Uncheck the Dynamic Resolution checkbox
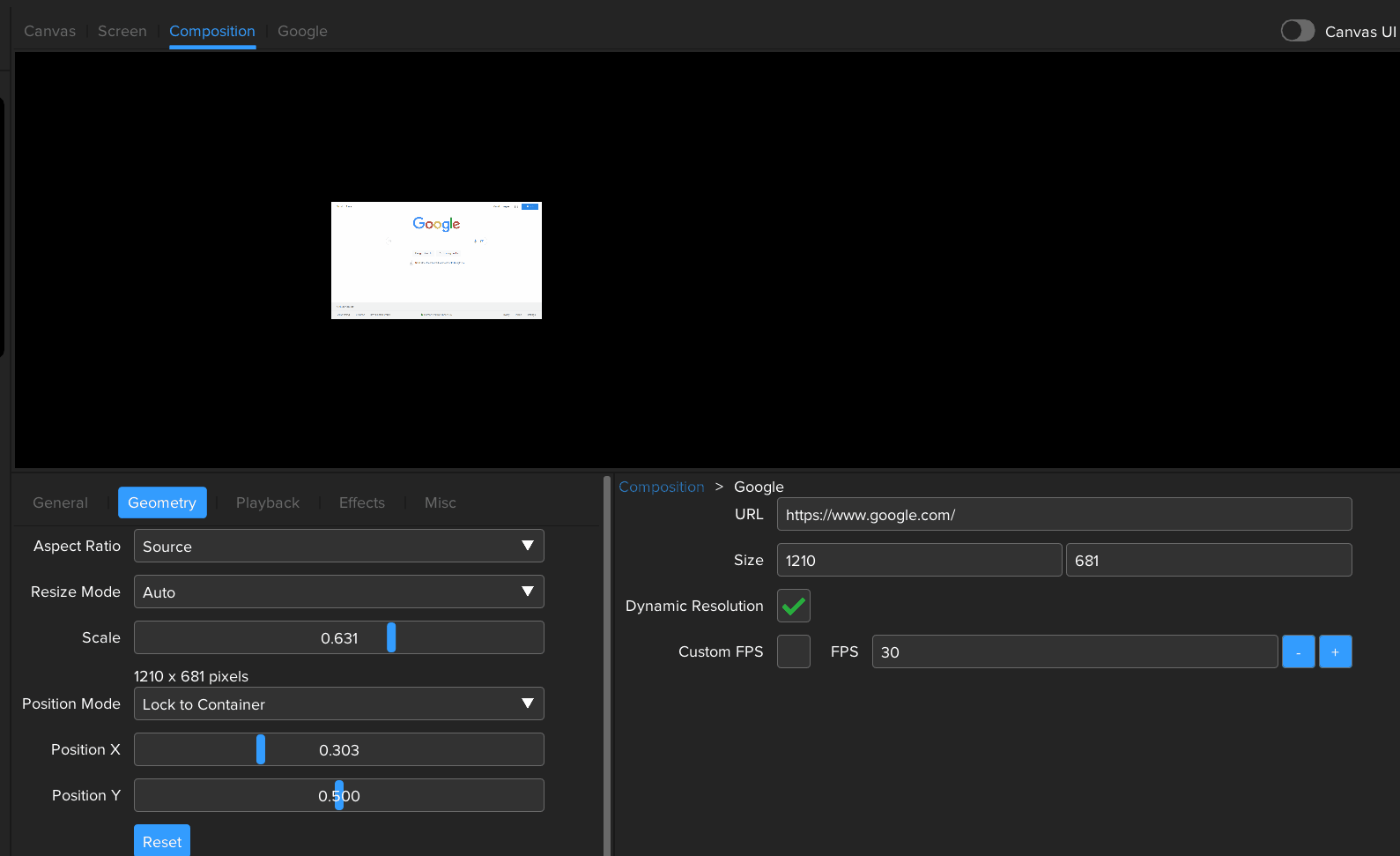The width and height of the screenshot is (1400, 856). coord(793,606)
